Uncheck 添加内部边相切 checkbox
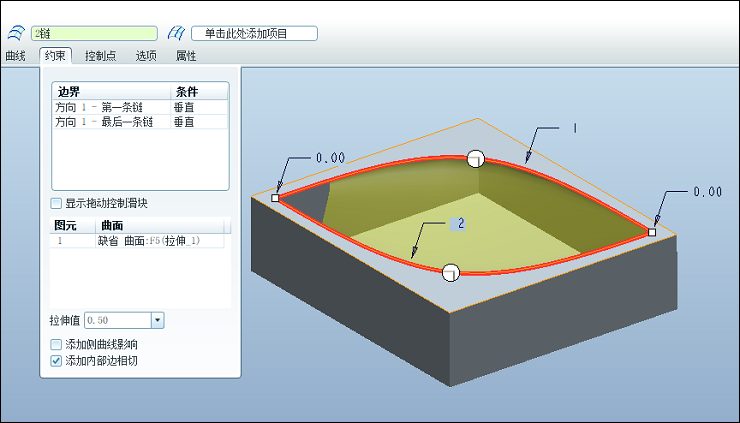 tap(56, 361)
